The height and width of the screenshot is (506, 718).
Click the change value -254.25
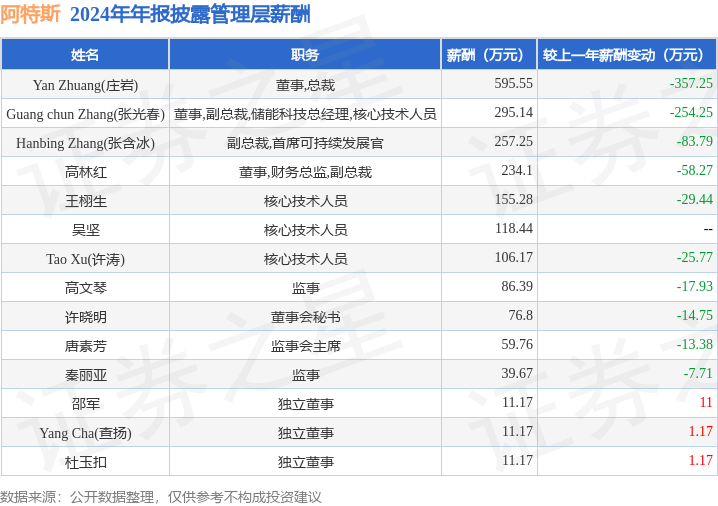[x=691, y=112]
